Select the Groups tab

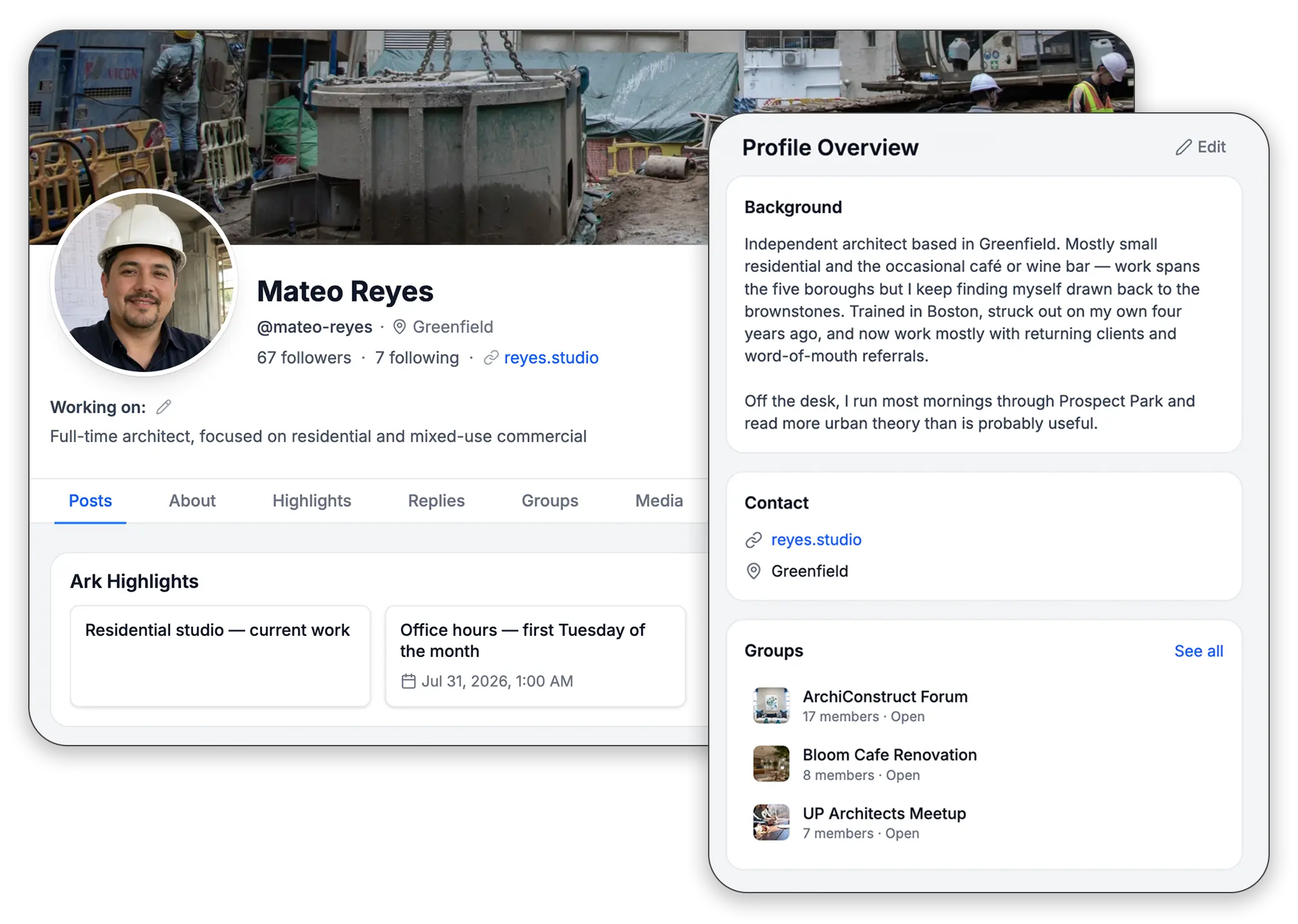coord(550,501)
